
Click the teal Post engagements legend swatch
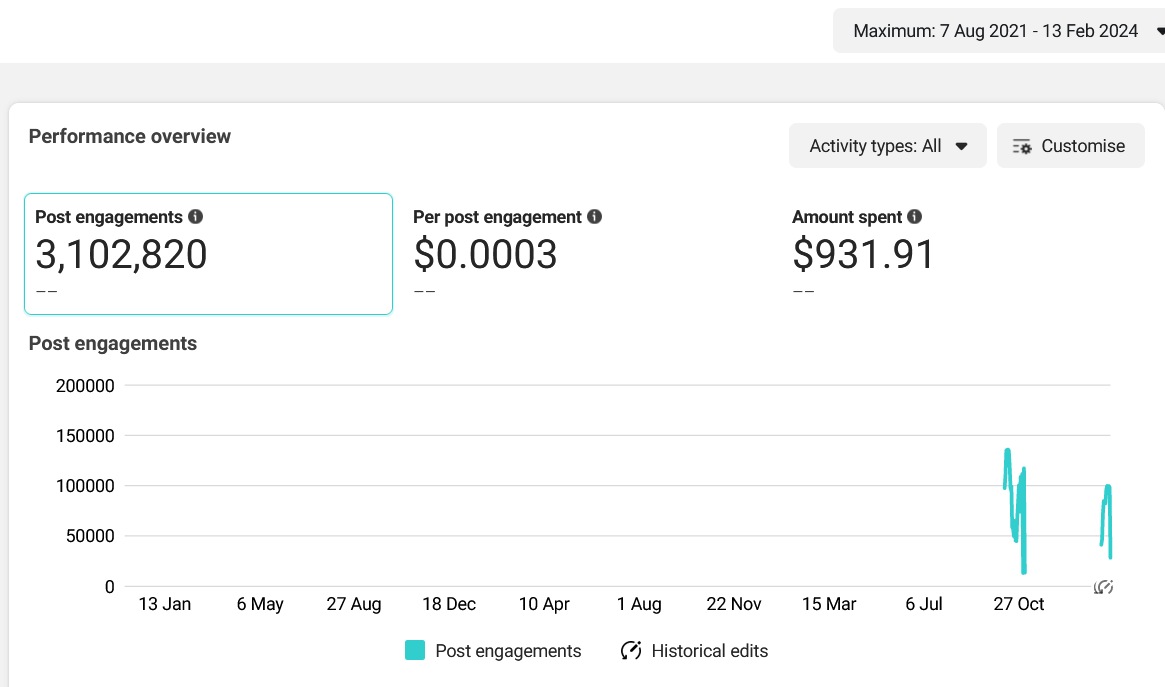pos(415,651)
